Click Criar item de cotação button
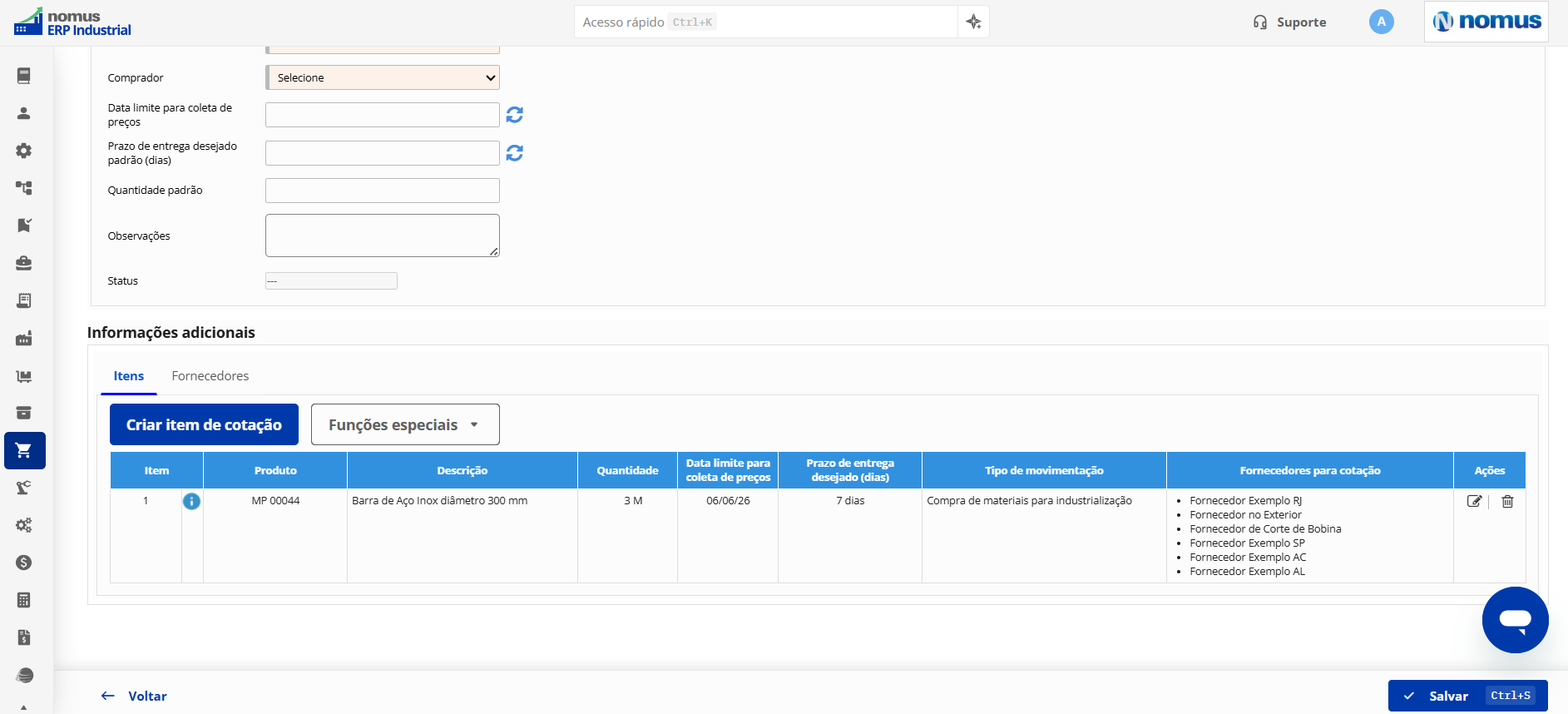 tap(204, 424)
